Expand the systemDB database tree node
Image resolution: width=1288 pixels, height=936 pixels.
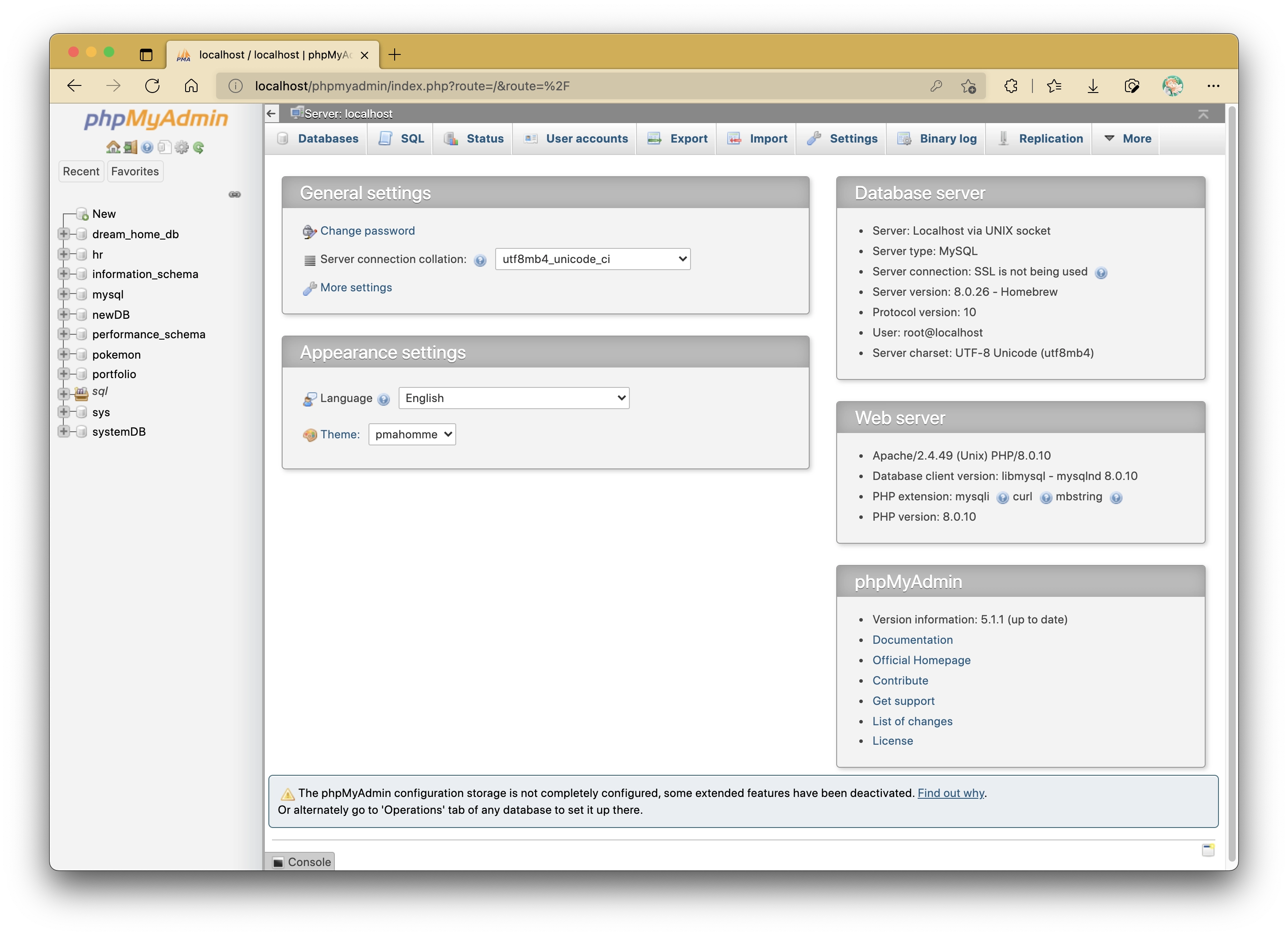pos(64,432)
